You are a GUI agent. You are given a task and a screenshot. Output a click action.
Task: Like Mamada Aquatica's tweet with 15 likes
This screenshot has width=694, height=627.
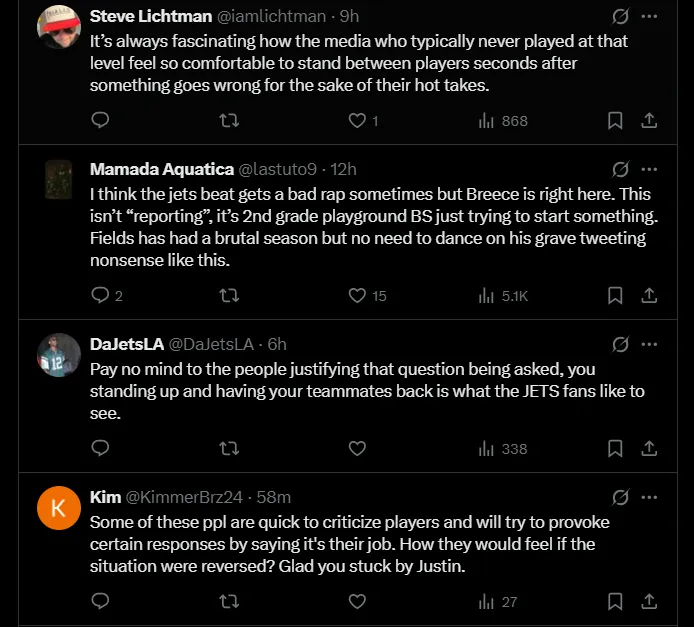tap(357, 296)
